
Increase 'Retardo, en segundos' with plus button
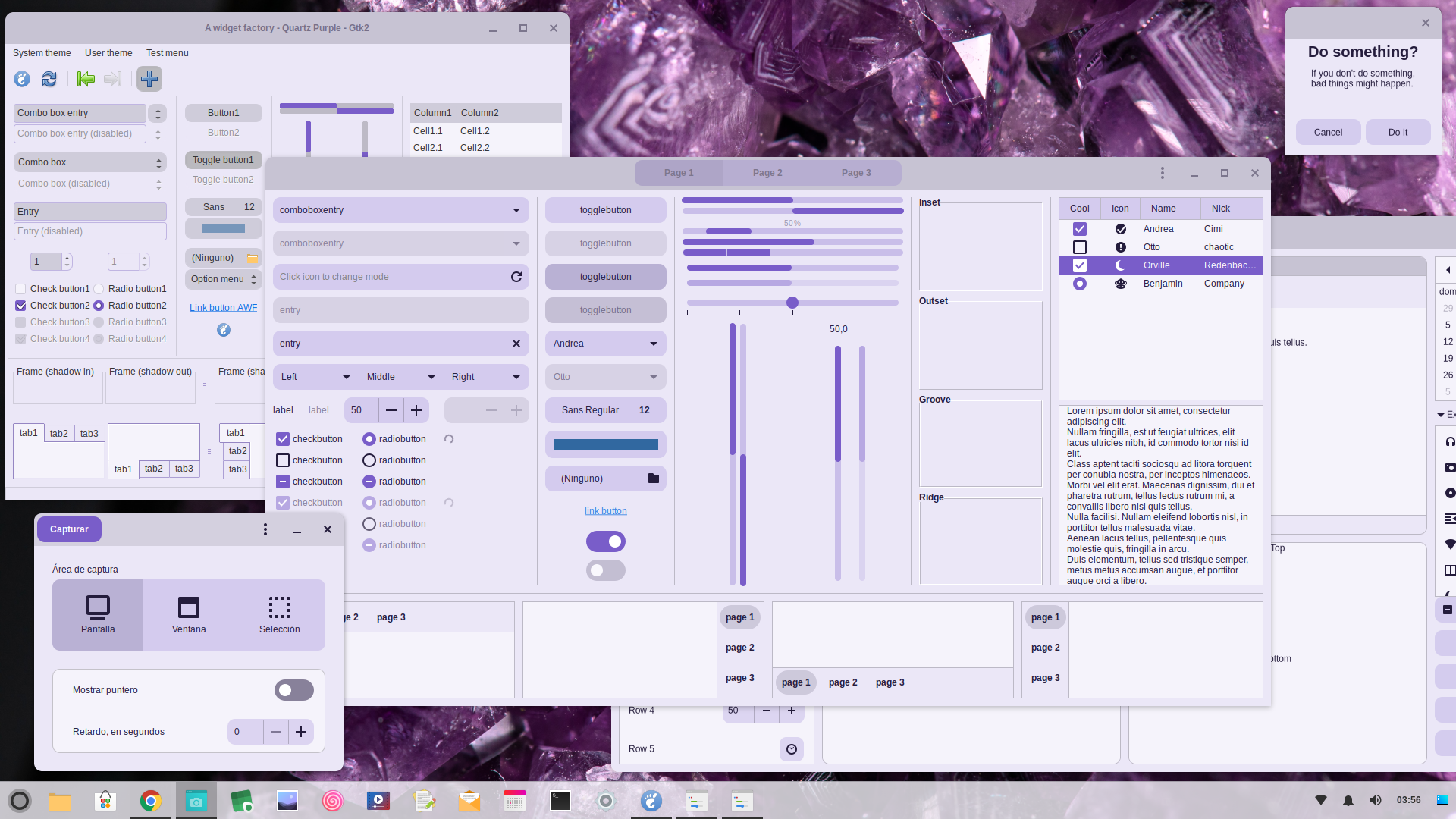coord(301,732)
